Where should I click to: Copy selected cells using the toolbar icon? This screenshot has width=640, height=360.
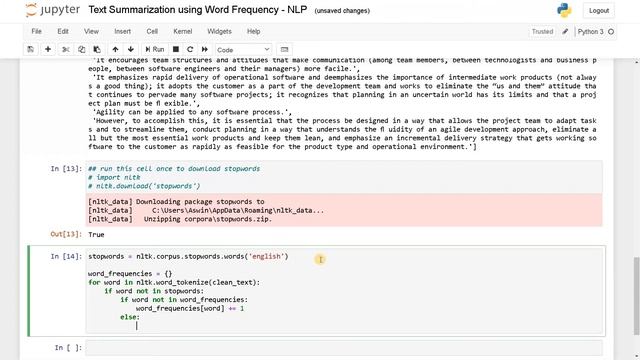81,49
